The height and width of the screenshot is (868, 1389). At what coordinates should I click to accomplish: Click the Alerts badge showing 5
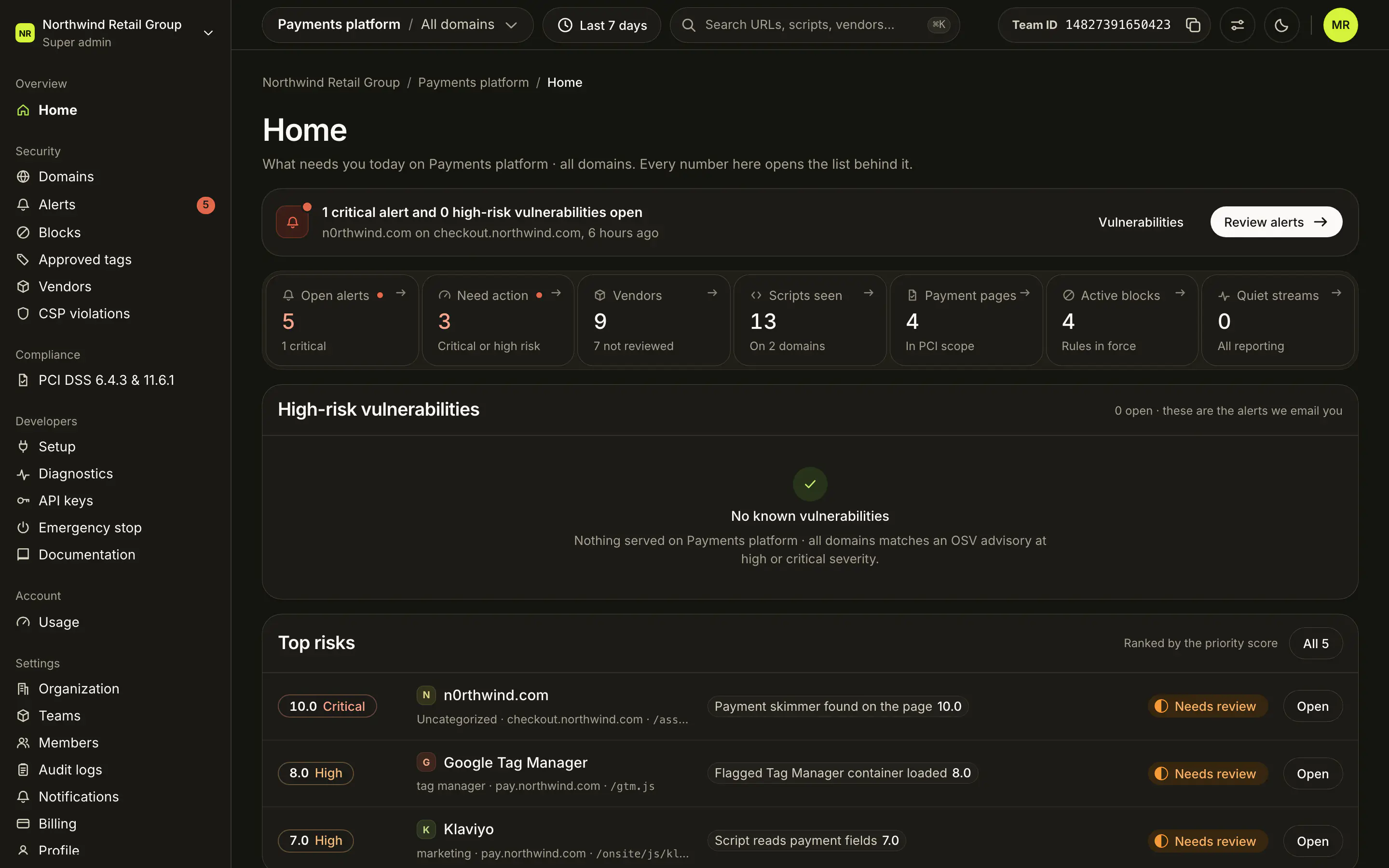[x=205, y=205]
